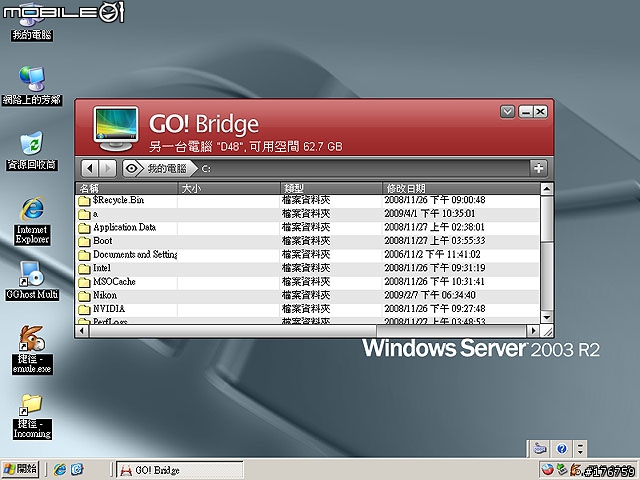Minimize the GO! Bridge window
Viewport: 640px width, 480px height.
526,111
